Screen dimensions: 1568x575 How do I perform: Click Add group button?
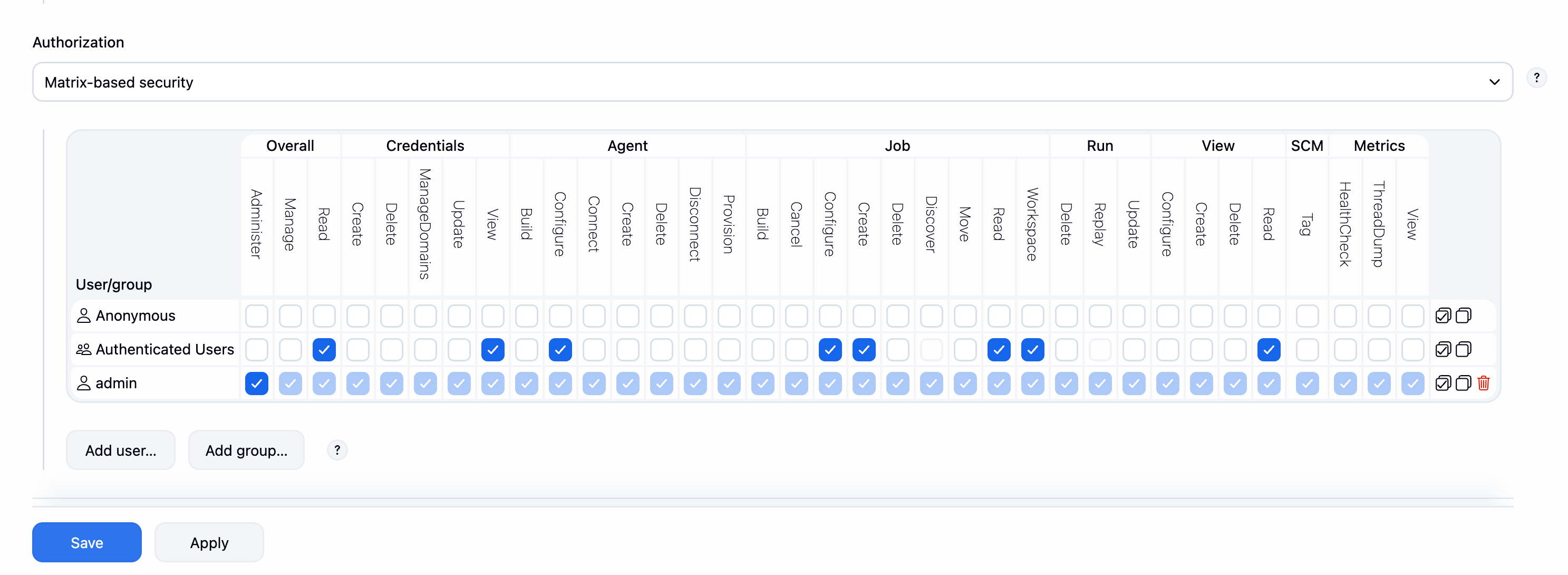click(x=246, y=450)
